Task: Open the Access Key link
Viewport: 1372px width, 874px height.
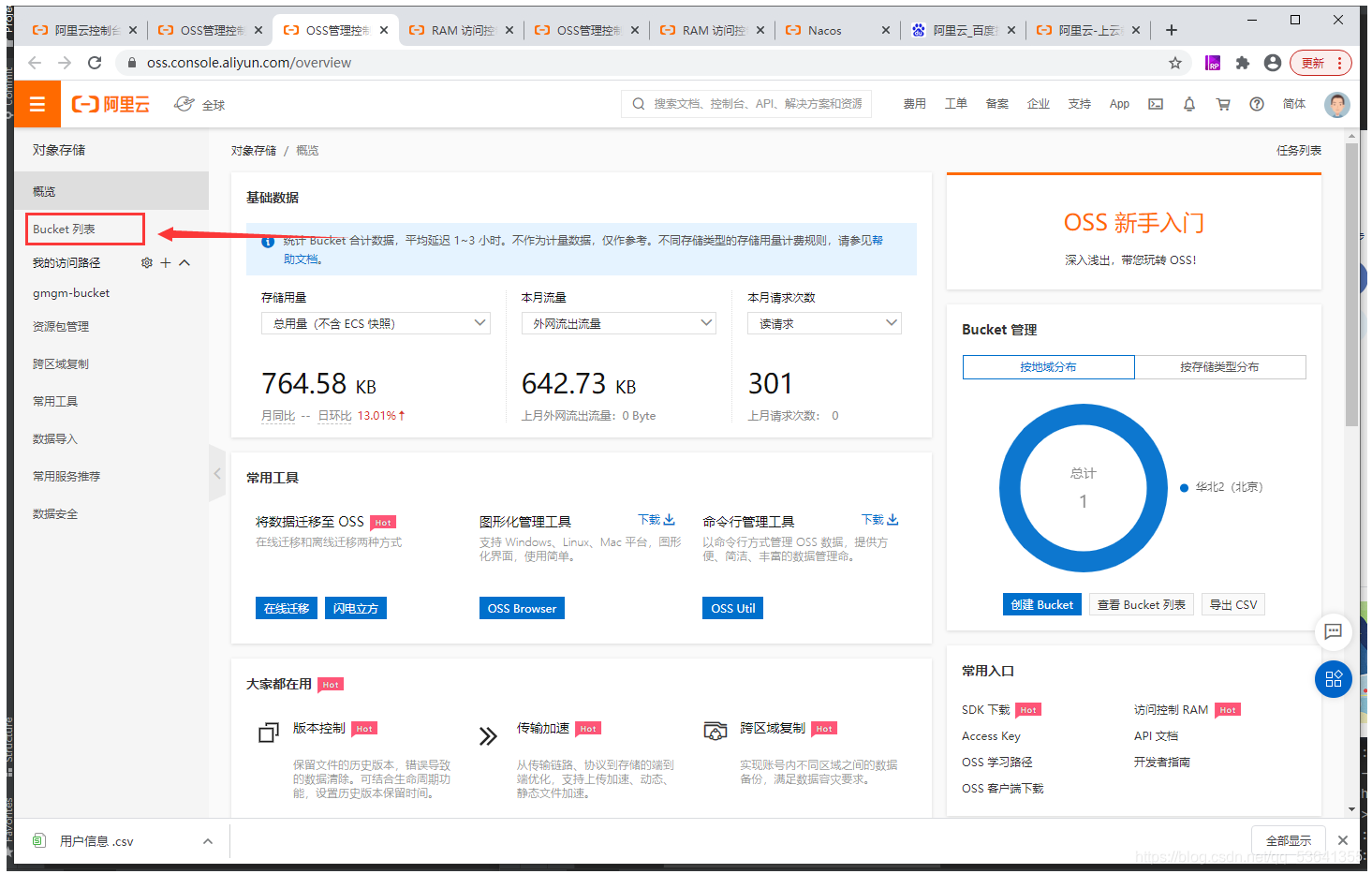Action: pyautogui.click(x=991, y=736)
